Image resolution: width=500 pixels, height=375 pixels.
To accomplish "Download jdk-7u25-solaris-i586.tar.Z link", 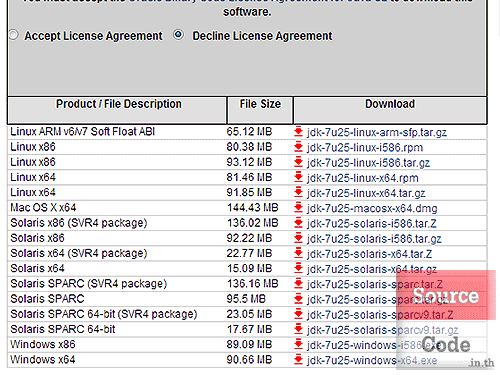I will coord(372,224).
